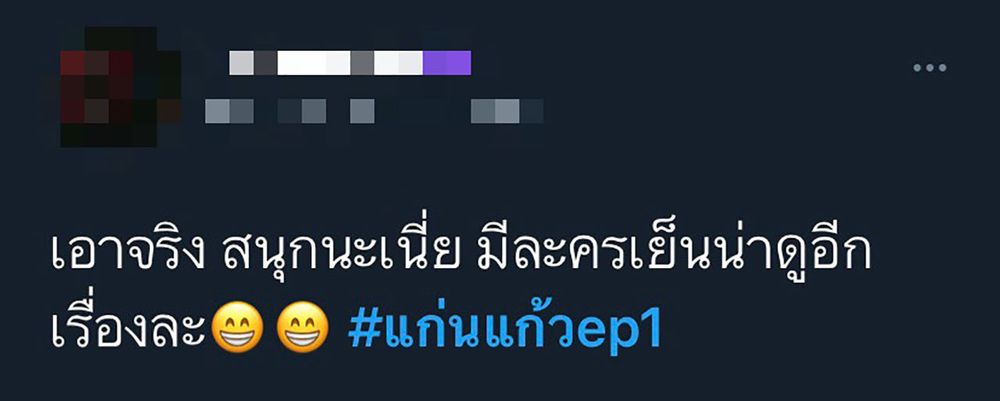The width and height of the screenshot is (1000, 401).
Task: Open the blurred gray username handle
Action: pyautogui.click(x=374, y=111)
